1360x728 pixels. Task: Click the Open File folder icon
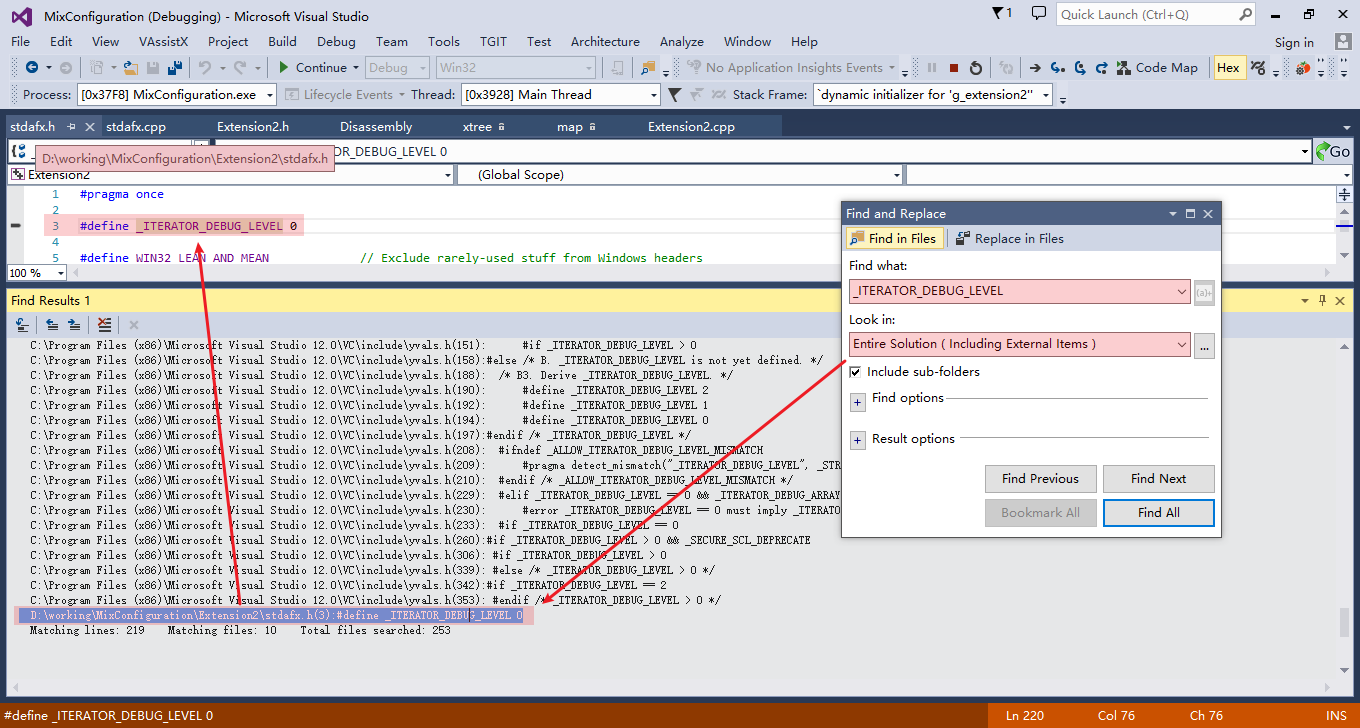click(x=129, y=68)
